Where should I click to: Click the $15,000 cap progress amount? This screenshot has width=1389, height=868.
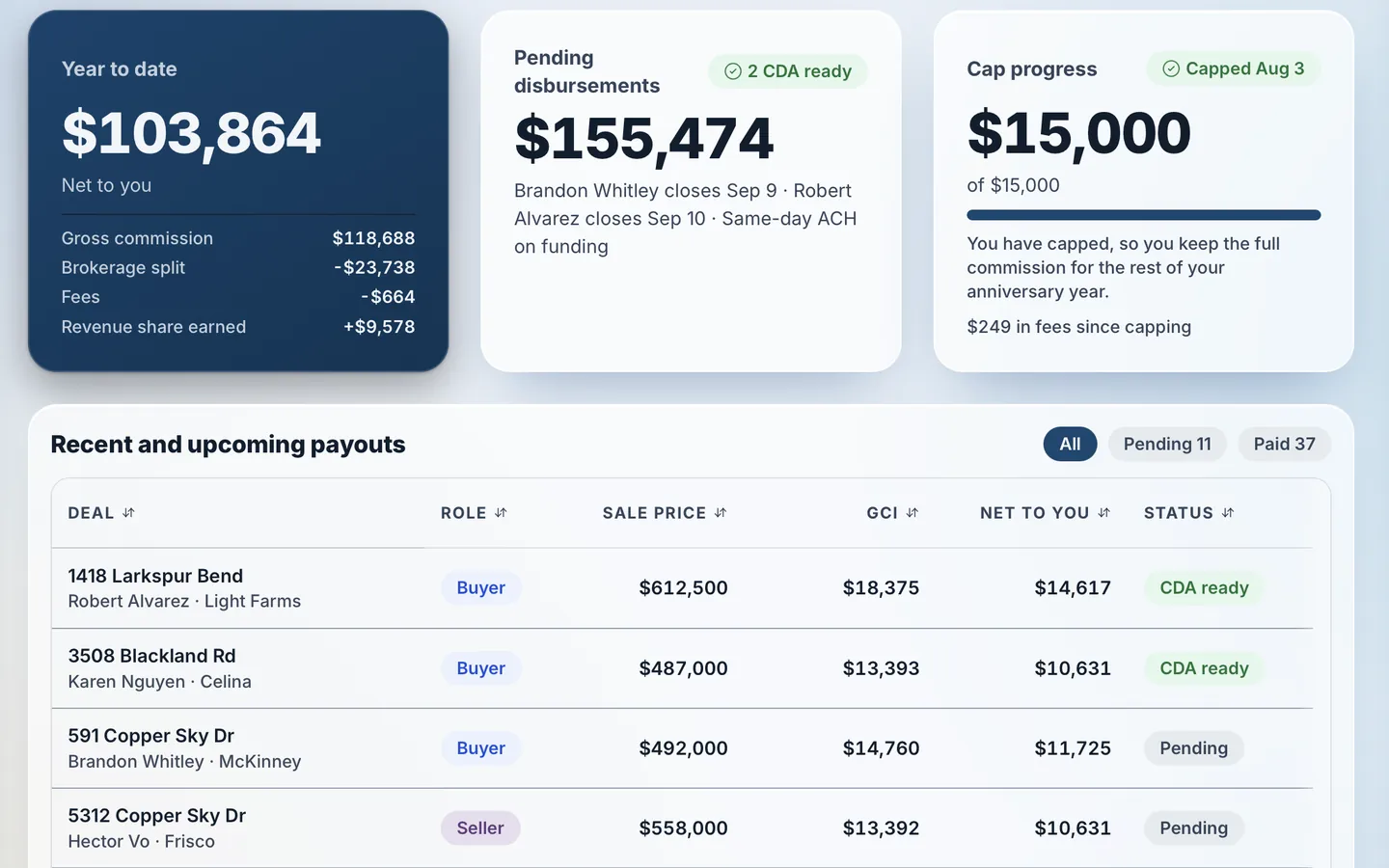[x=1078, y=133]
